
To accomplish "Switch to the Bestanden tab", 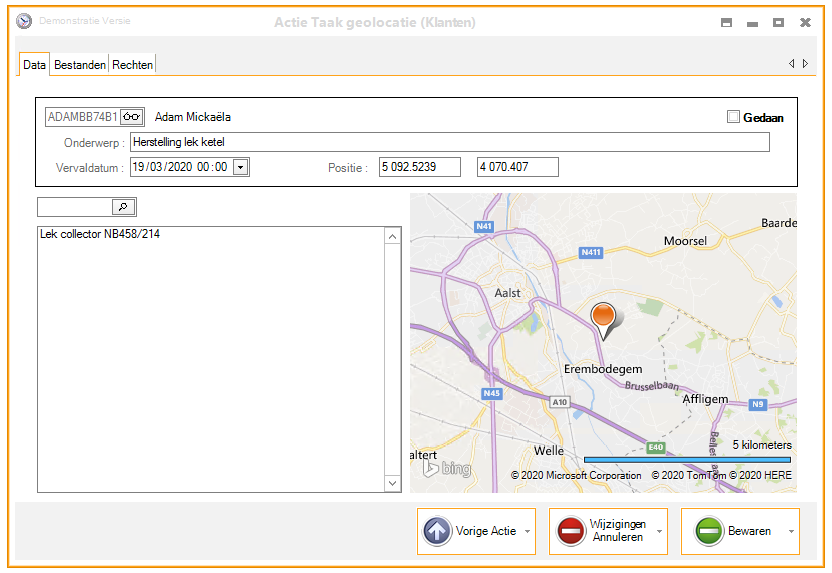I will click(x=80, y=64).
